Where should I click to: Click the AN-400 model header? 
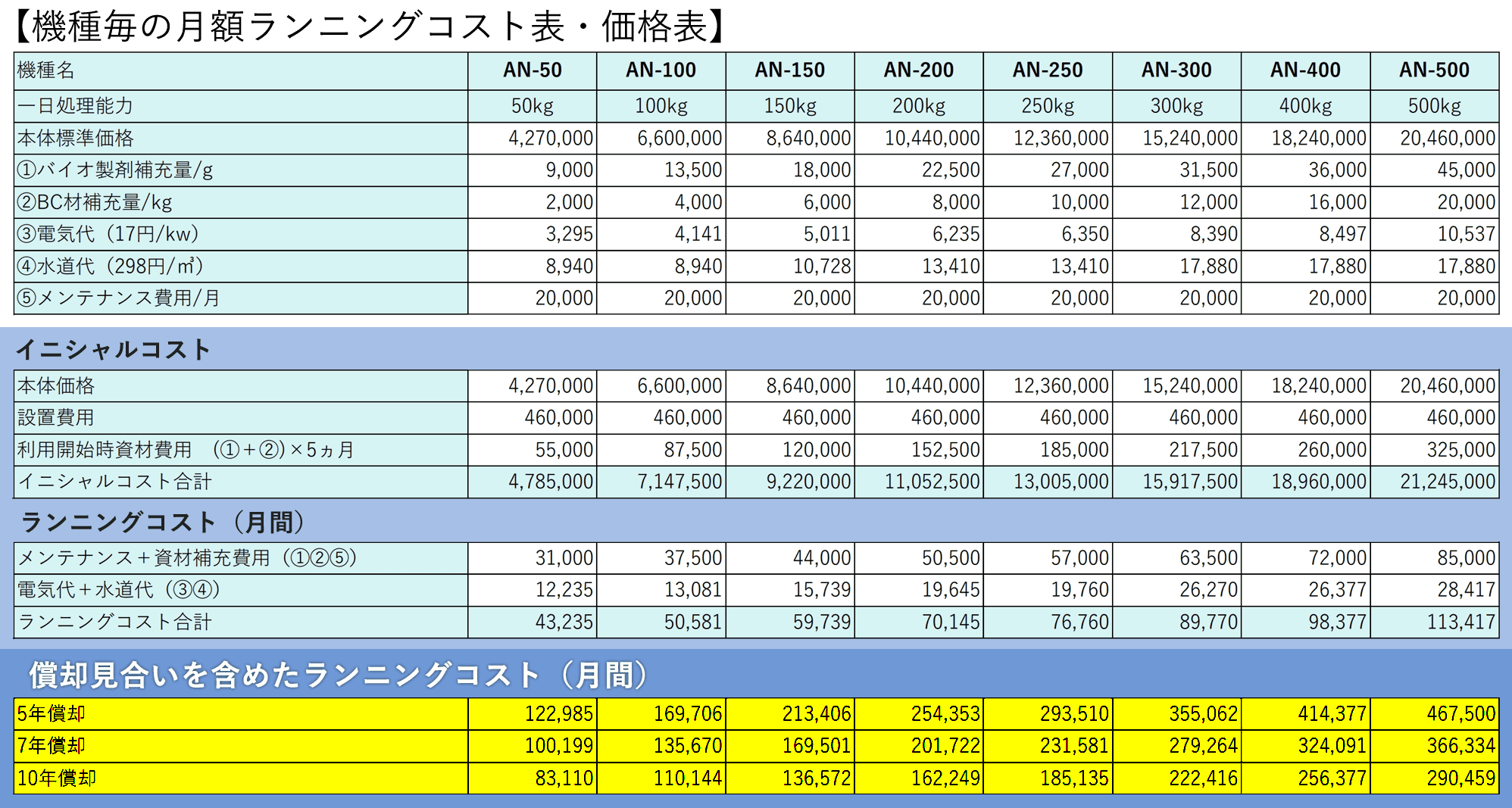pos(1305,70)
